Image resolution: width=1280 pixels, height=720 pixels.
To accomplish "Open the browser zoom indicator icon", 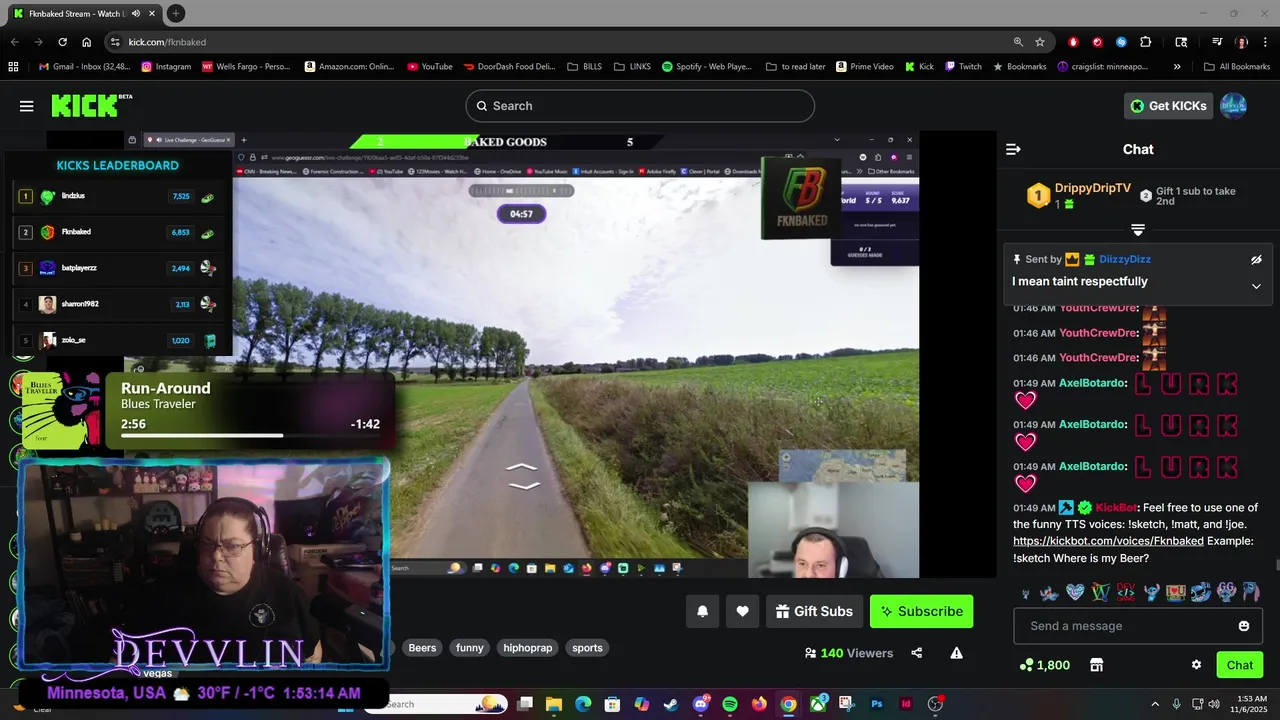I will pyautogui.click(x=1018, y=42).
